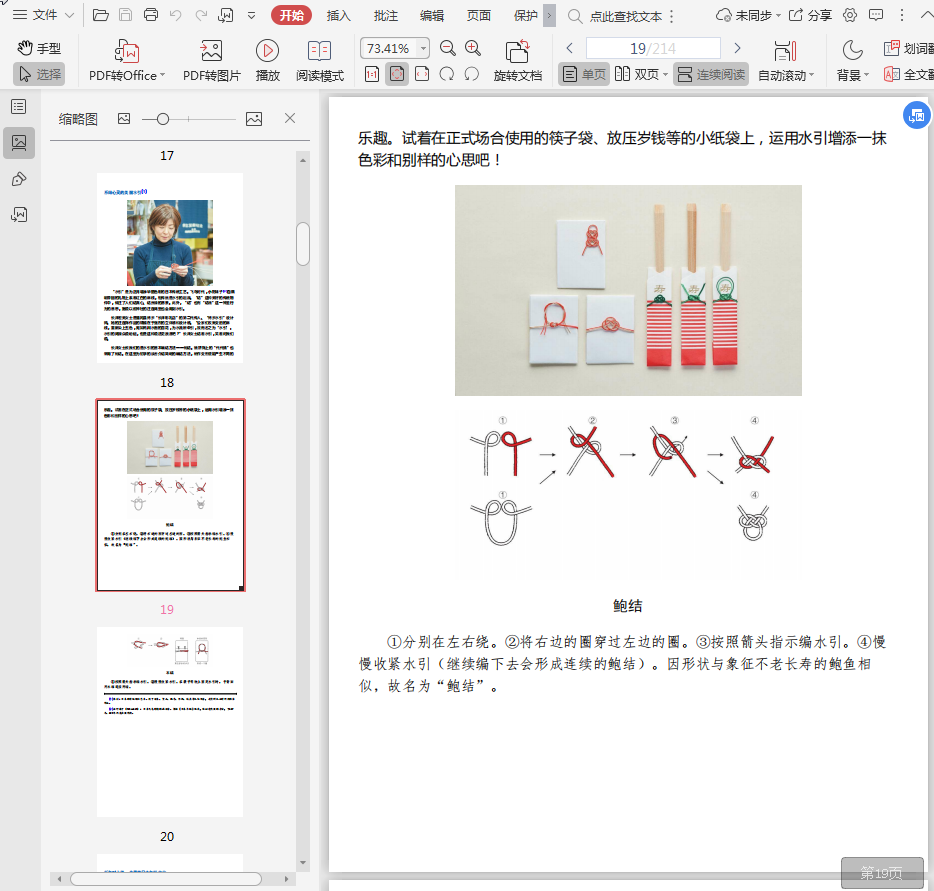Screen dimensions: 934x891
Task: Open the outline panel sidebar icon
Action: tap(19, 107)
